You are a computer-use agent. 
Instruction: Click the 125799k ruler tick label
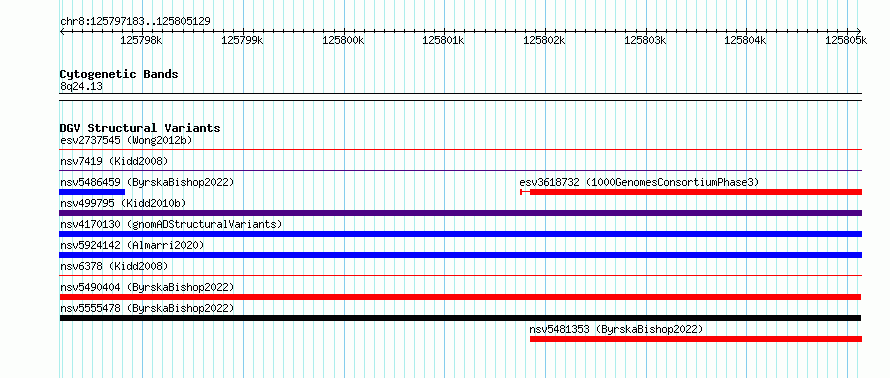point(242,40)
